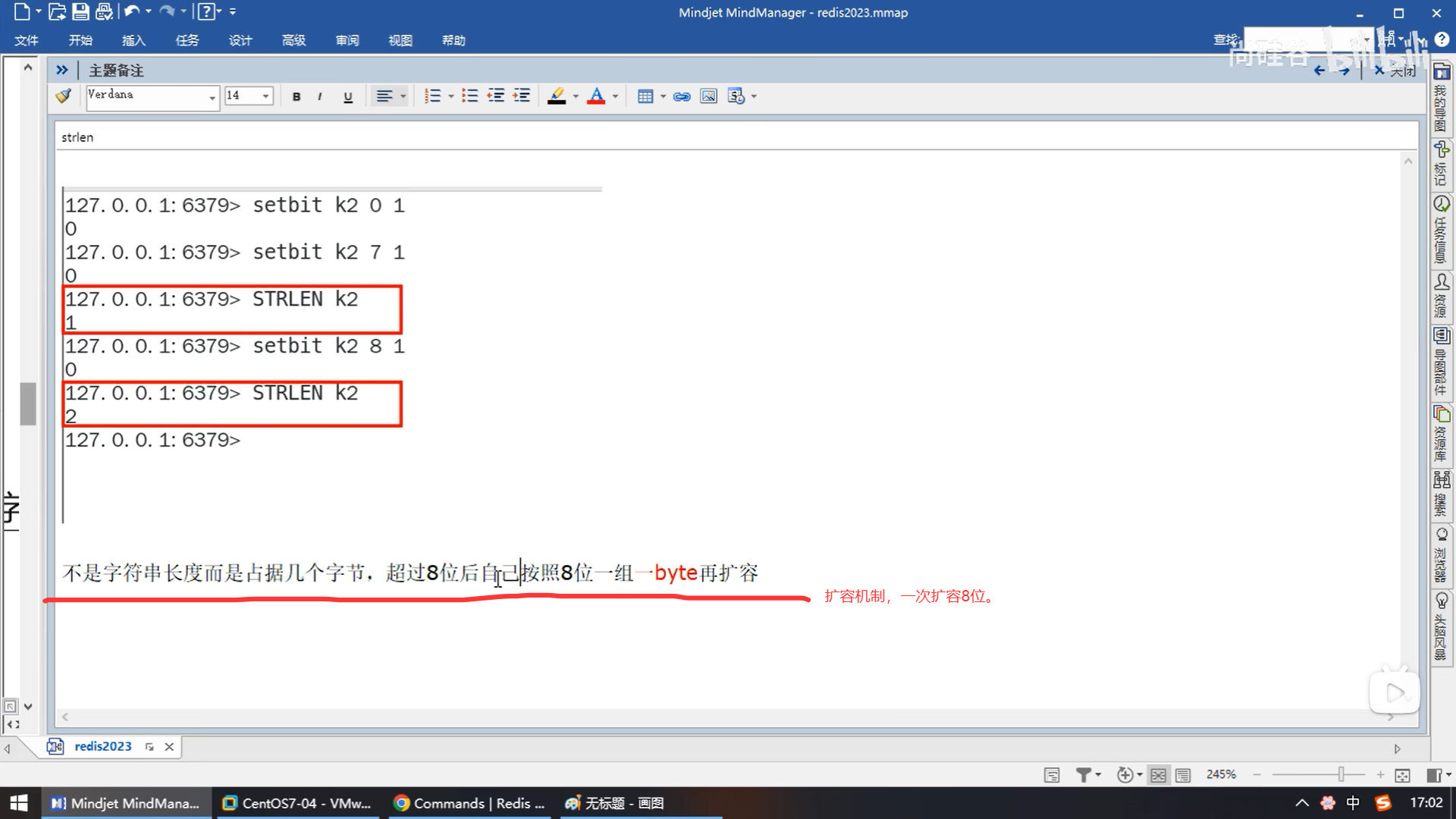Screen dimensions: 1456x819
Task: Open the font size 14 dropdown
Action: click(265, 96)
